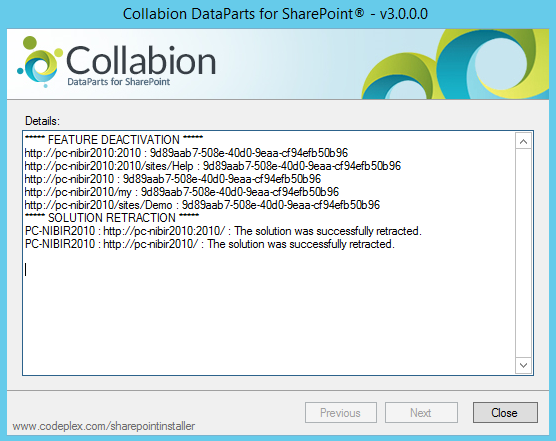The height and width of the screenshot is (441, 556).
Task: Click the scroll down arrow in Details box
Action: 523,365
